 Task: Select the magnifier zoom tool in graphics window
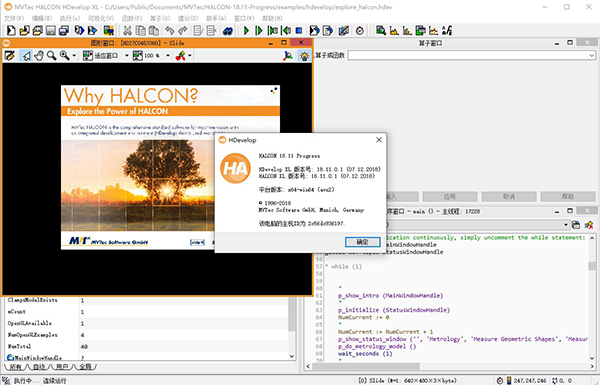coord(51,55)
